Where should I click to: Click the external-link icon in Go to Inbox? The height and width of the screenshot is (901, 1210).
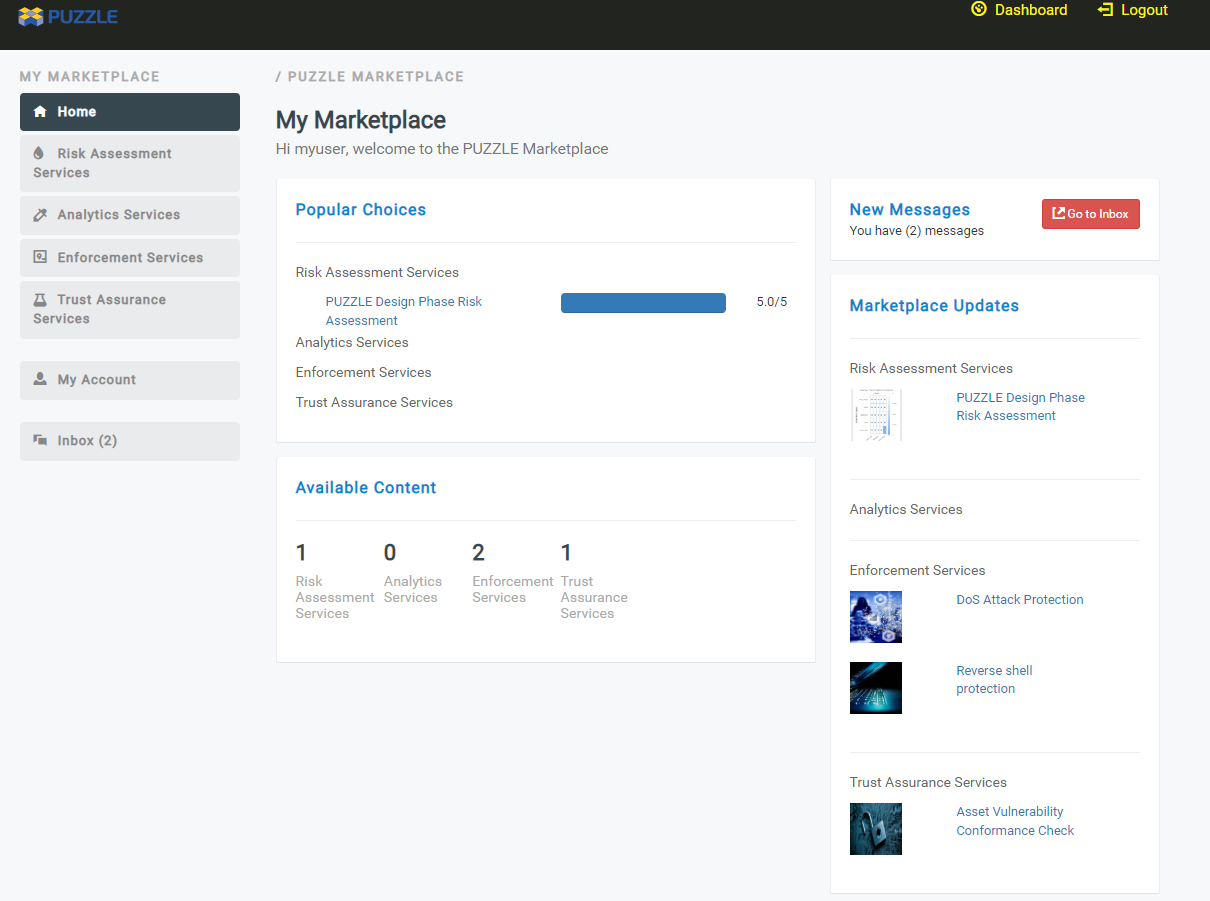(1058, 214)
